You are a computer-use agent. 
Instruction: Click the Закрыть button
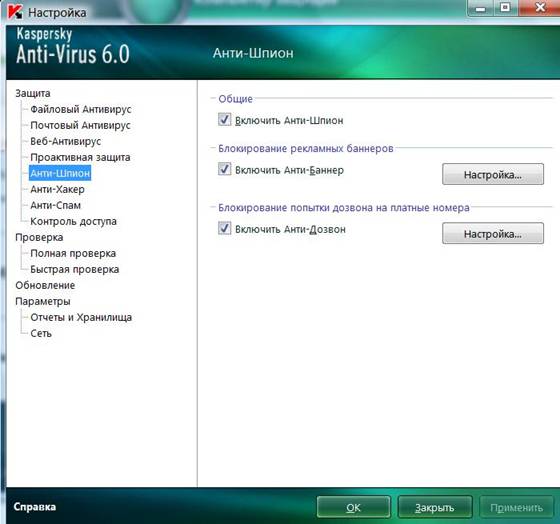click(x=435, y=507)
